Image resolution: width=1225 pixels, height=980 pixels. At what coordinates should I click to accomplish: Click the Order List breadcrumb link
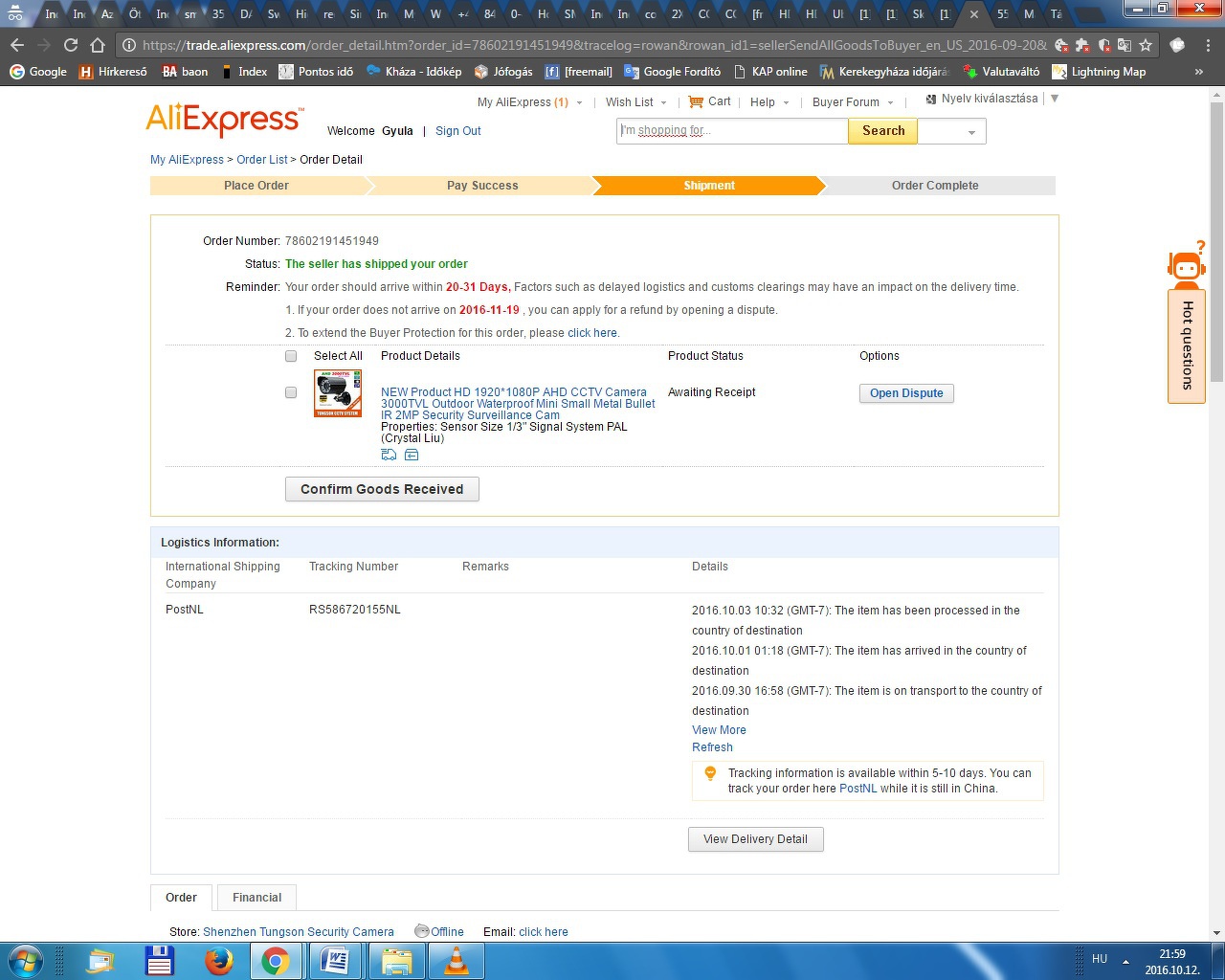[262, 160]
